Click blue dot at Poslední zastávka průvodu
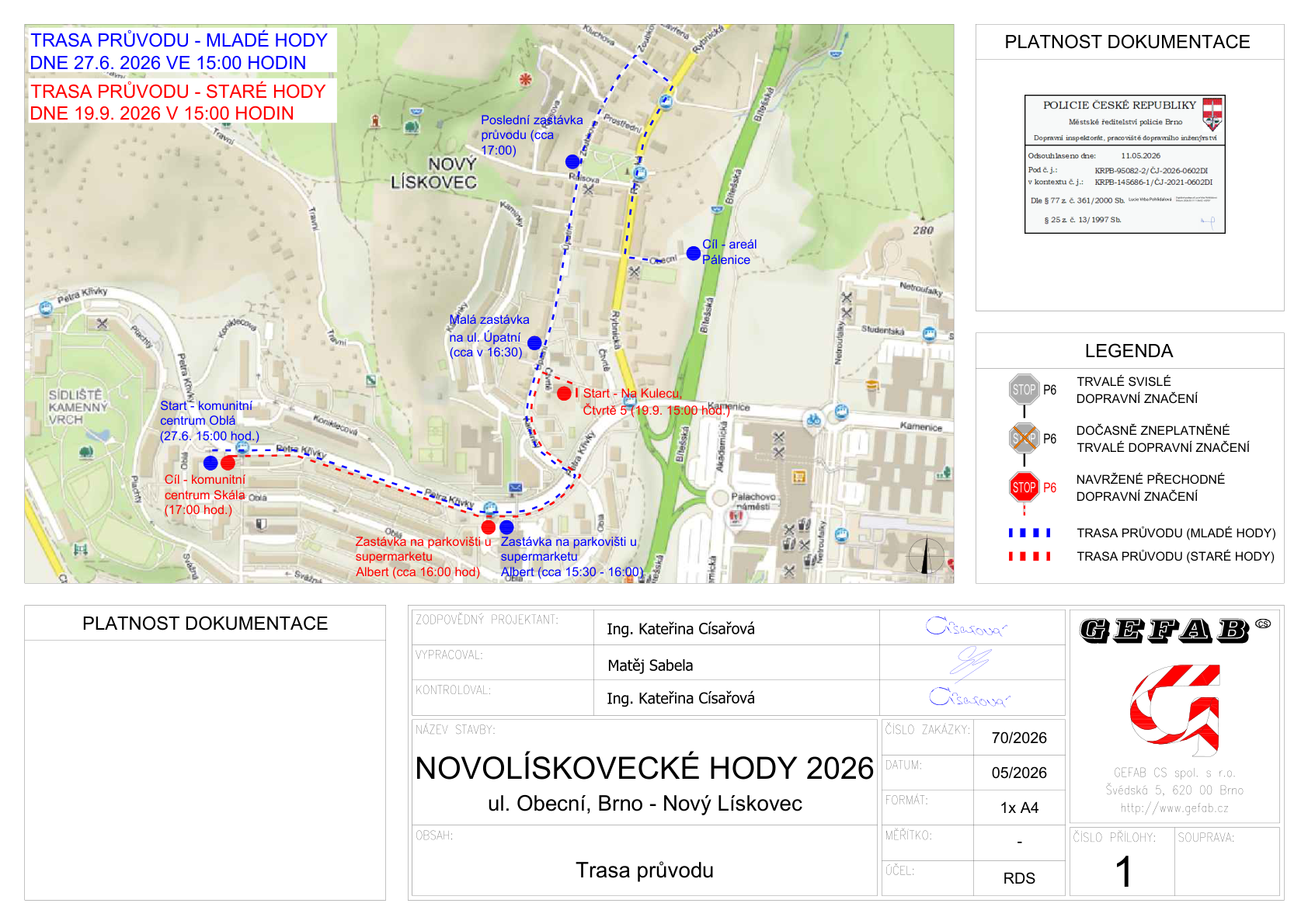The height and width of the screenshot is (924, 1308). 572,162
